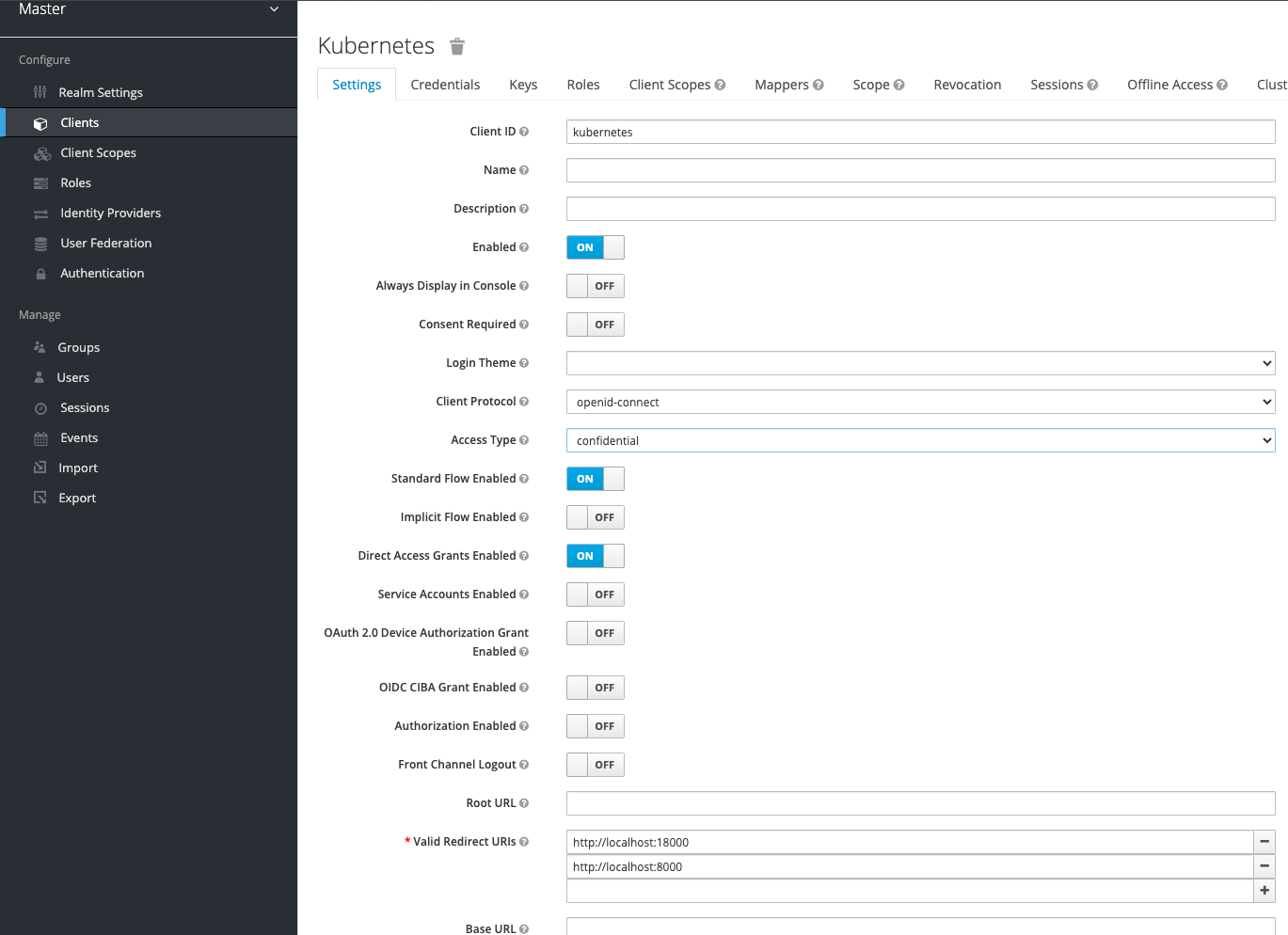
Task: Turn on Front Channel Logout switch
Action: 596,765
